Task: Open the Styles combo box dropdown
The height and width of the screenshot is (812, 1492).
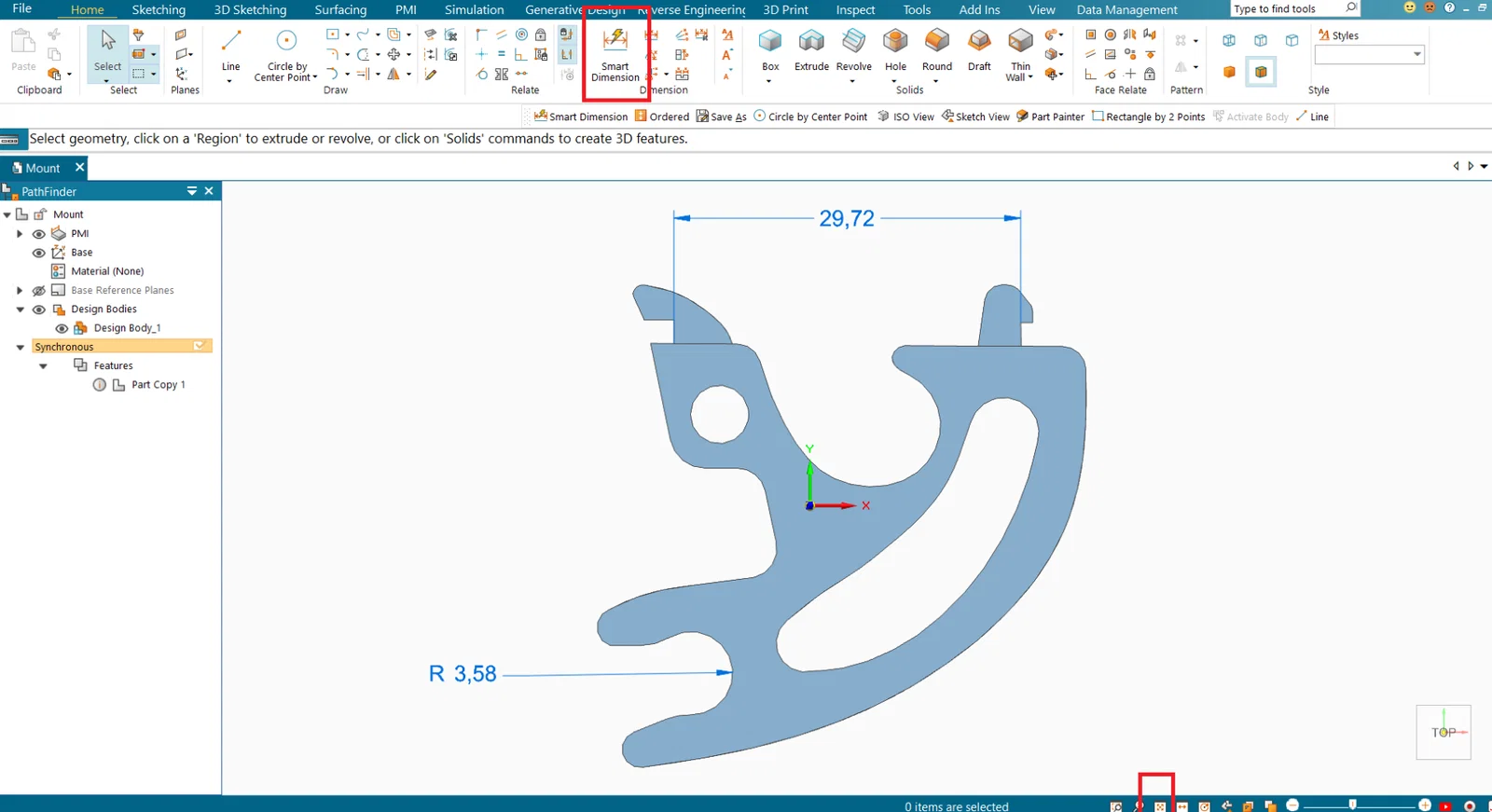Action: [1417, 54]
